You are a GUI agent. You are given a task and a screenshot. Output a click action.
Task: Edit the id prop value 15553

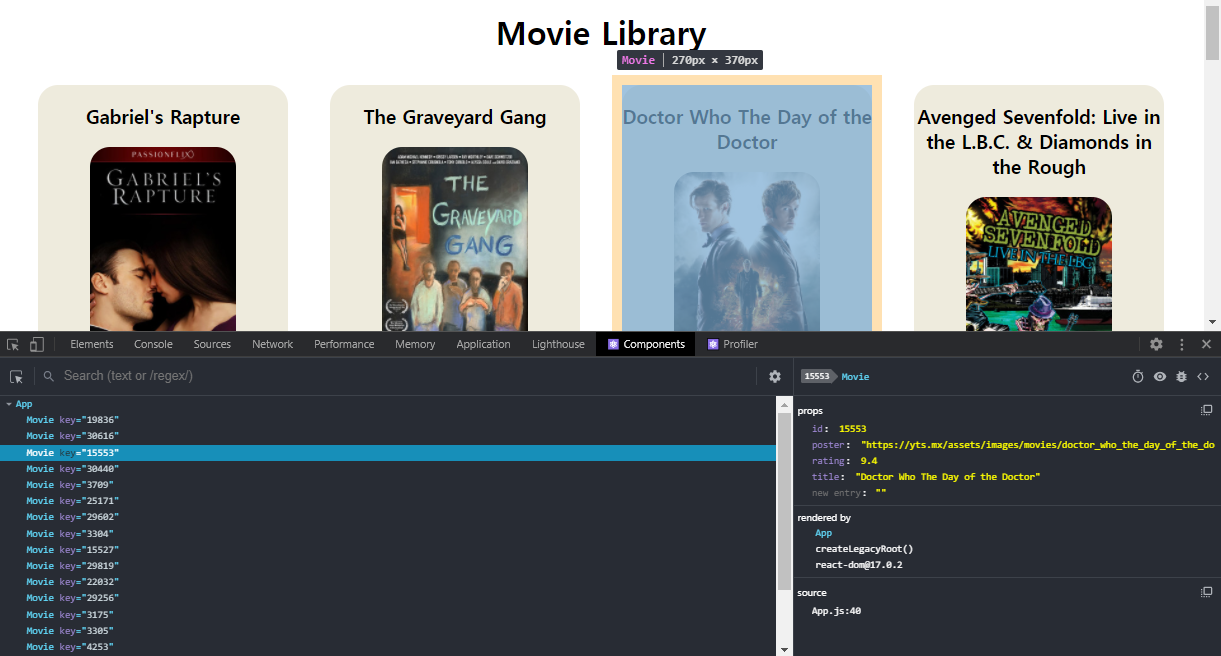point(852,428)
